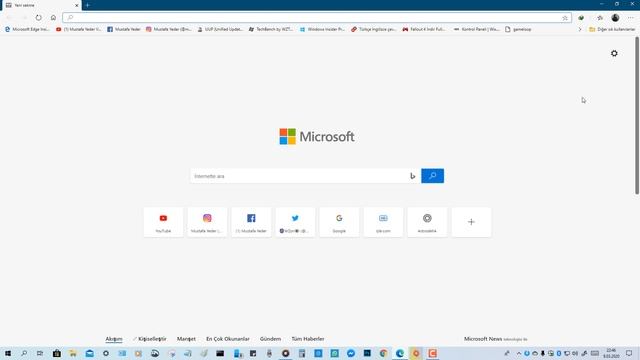
Task: Open the YouTube Mustafa Yeder bookmark
Action: click(x=78, y=29)
